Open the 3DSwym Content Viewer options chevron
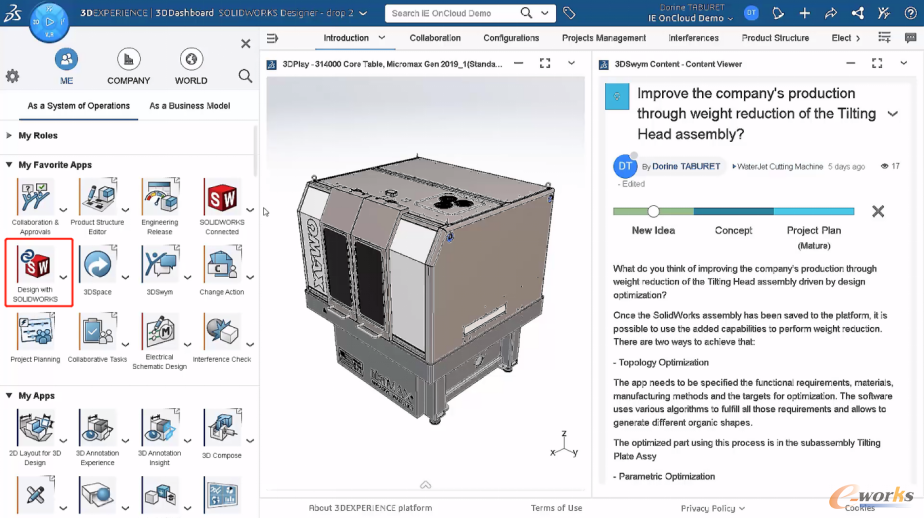Image resolution: width=924 pixels, height=519 pixels. click(x=903, y=63)
